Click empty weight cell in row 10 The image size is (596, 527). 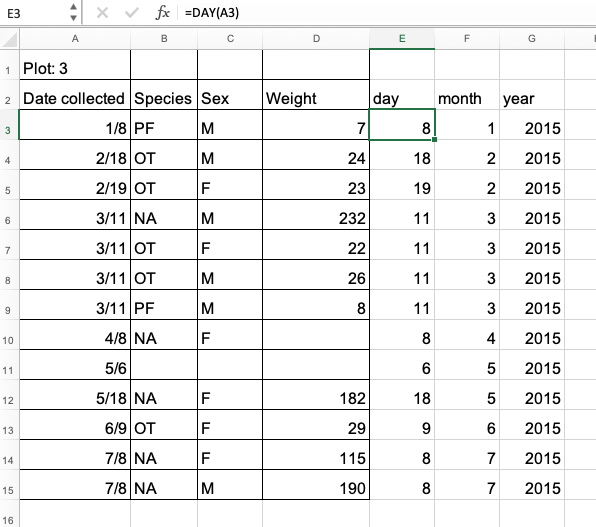click(x=316, y=335)
